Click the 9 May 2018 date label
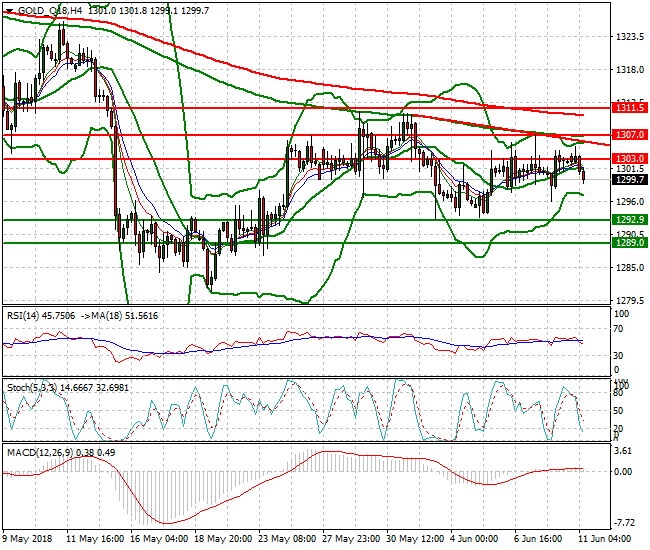The width and height of the screenshot is (650, 550). [28, 539]
